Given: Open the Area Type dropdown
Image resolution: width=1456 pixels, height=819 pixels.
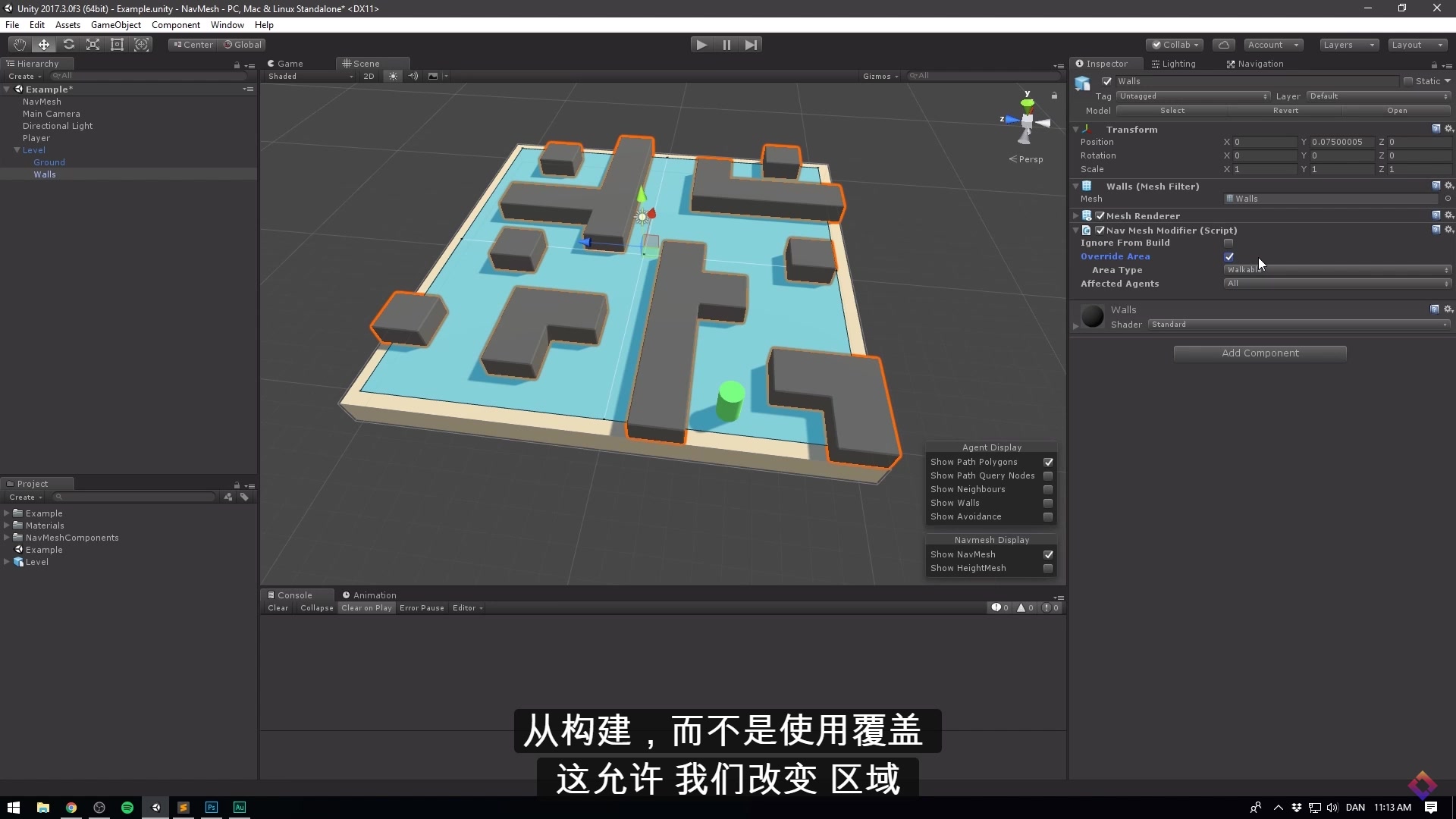Looking at the screenshot, I should click(1338, 270).
